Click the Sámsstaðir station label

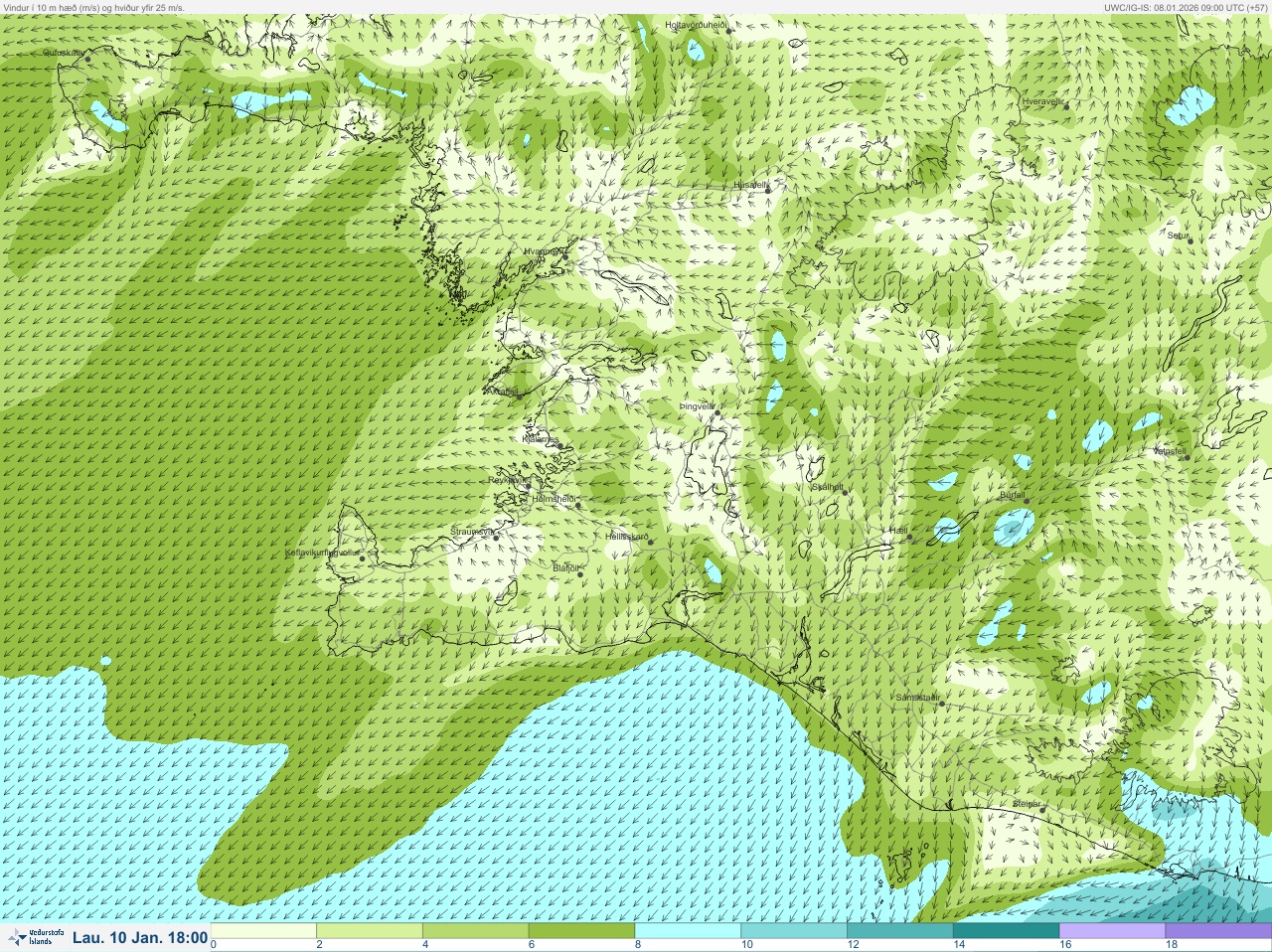pyautogui.click(x=917, y=698)
